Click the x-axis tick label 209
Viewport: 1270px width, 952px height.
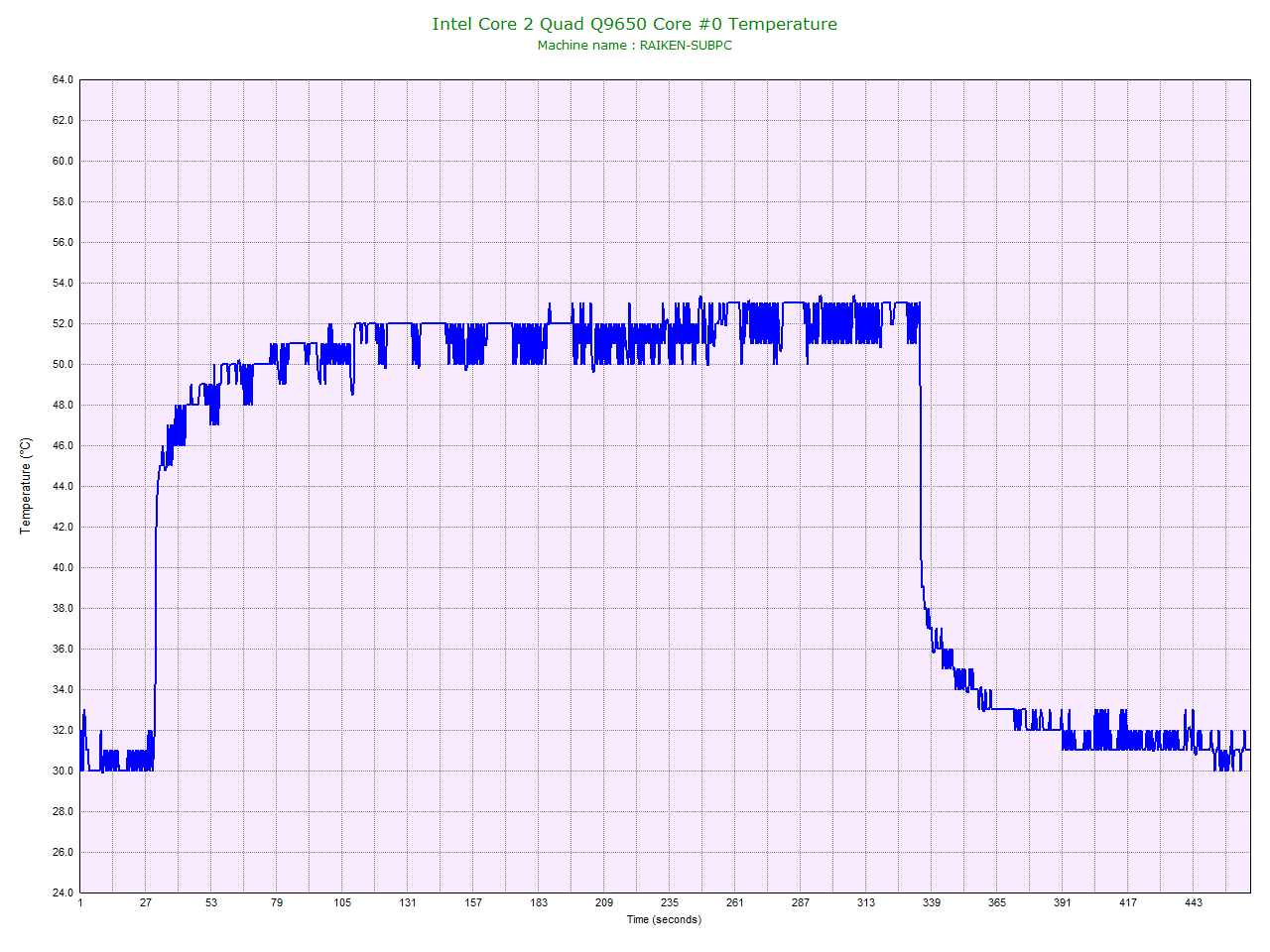(604, 902)
